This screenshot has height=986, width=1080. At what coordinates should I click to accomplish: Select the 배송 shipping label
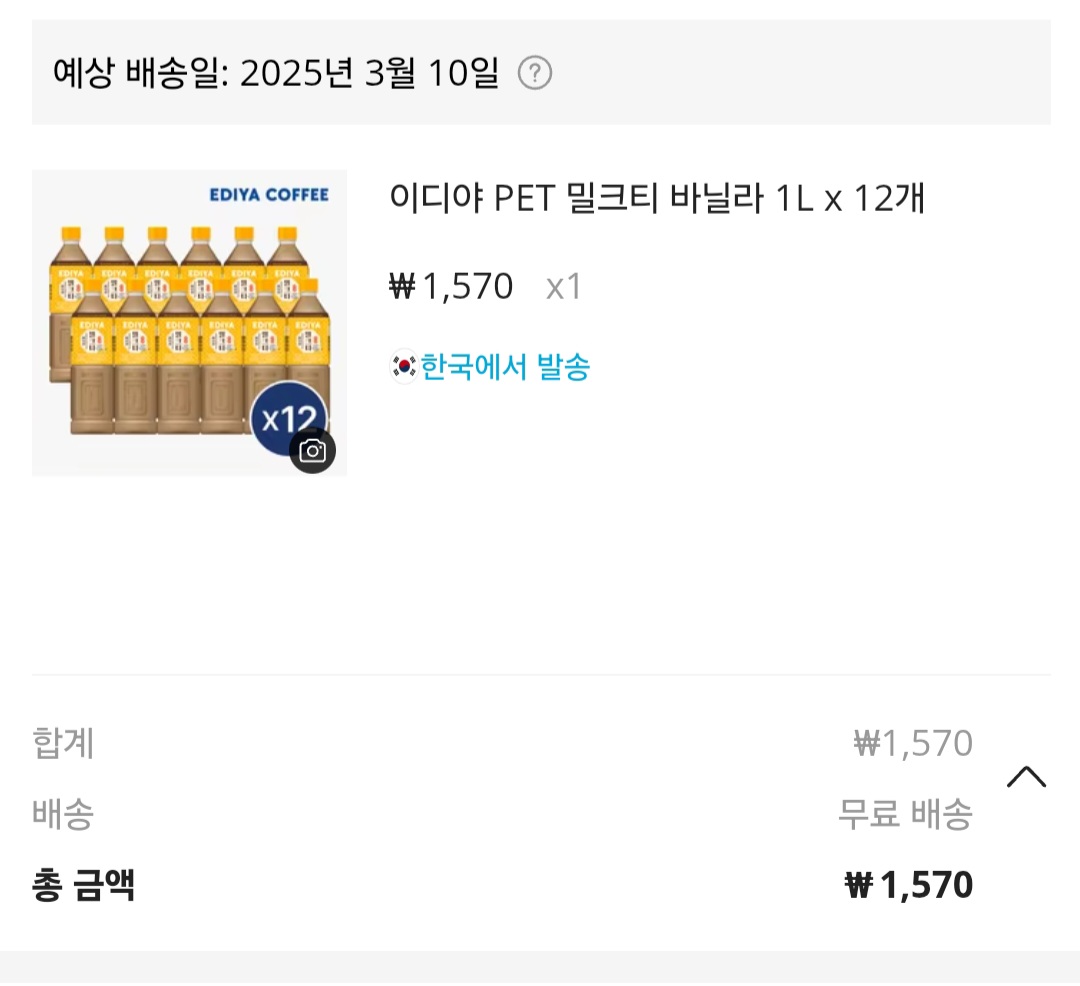coord(63,814)
